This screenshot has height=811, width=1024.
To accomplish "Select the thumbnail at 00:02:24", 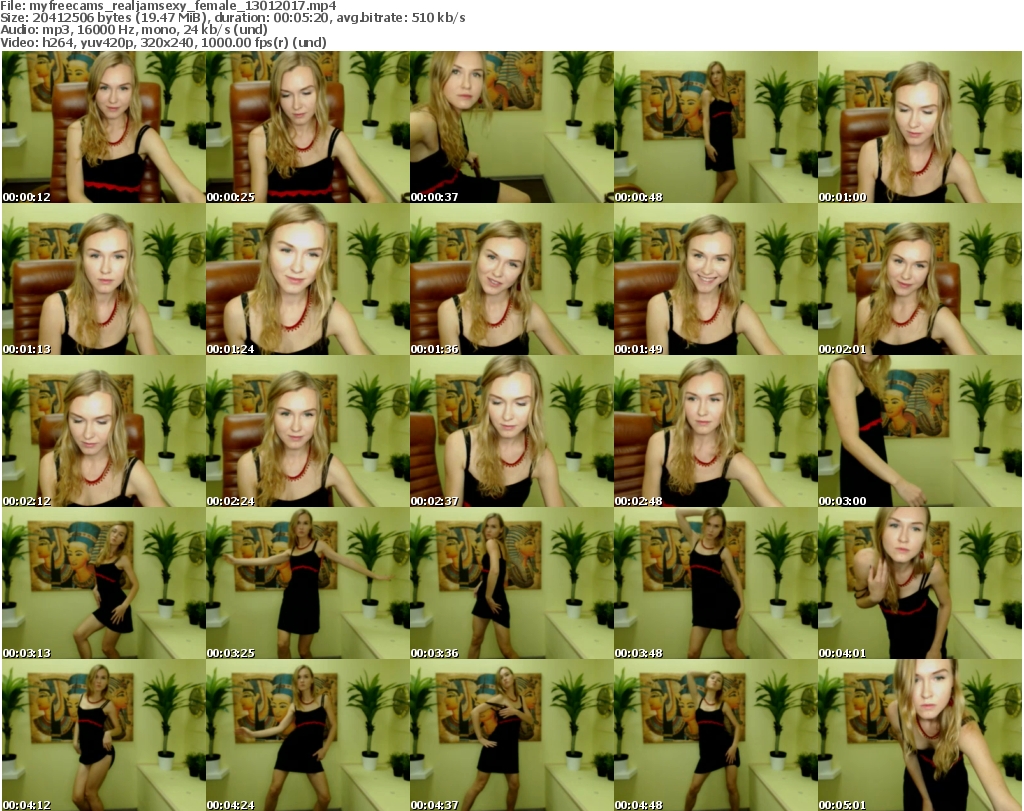I will (308, 431).
